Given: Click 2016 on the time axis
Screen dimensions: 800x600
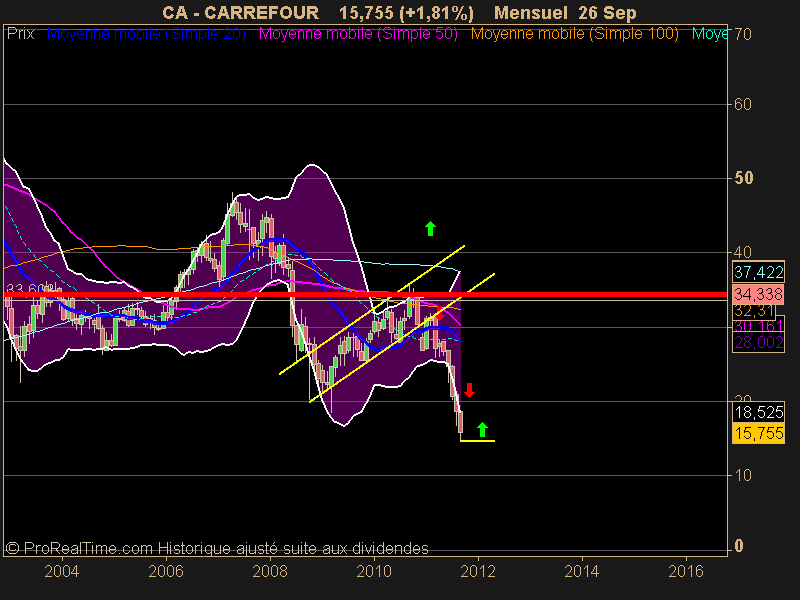Looking at the screenshot, I should [x=686, y=571].
